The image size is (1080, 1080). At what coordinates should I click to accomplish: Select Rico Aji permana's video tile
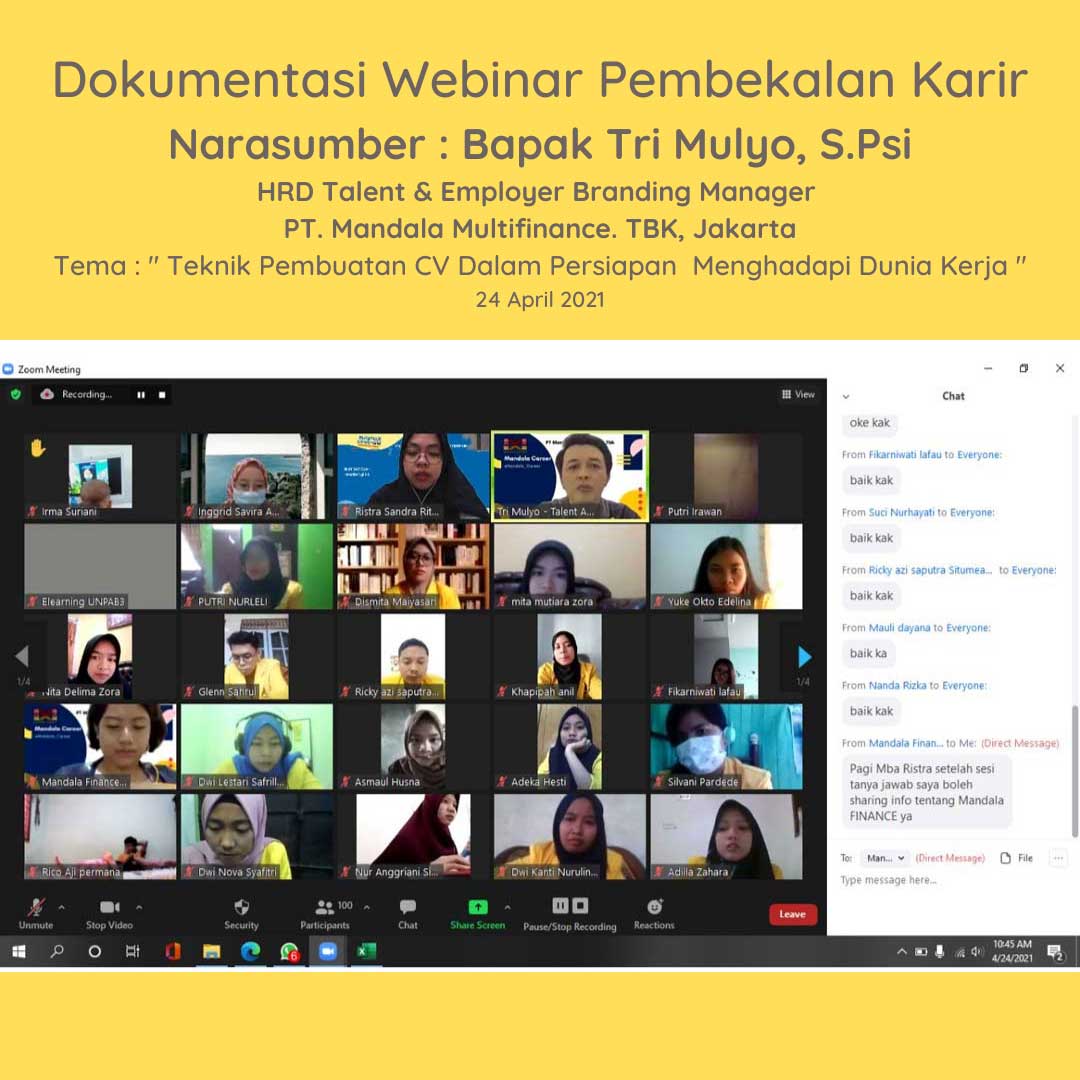101,837
